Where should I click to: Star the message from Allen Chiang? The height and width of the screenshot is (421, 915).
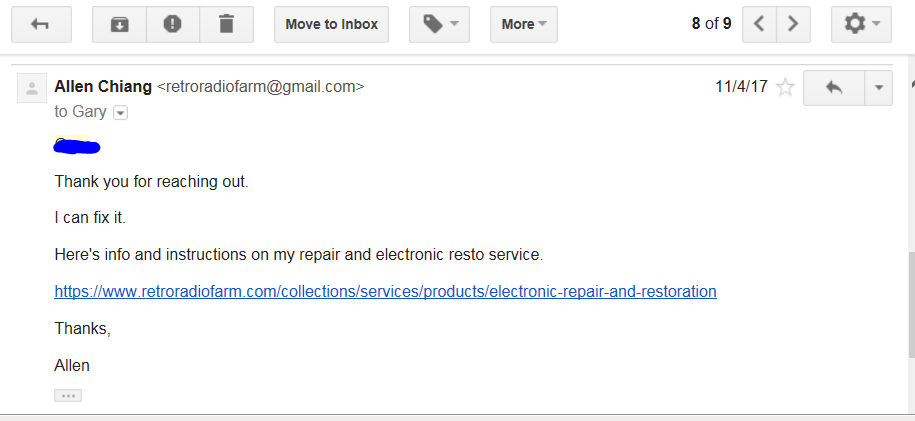click(785, 88)
